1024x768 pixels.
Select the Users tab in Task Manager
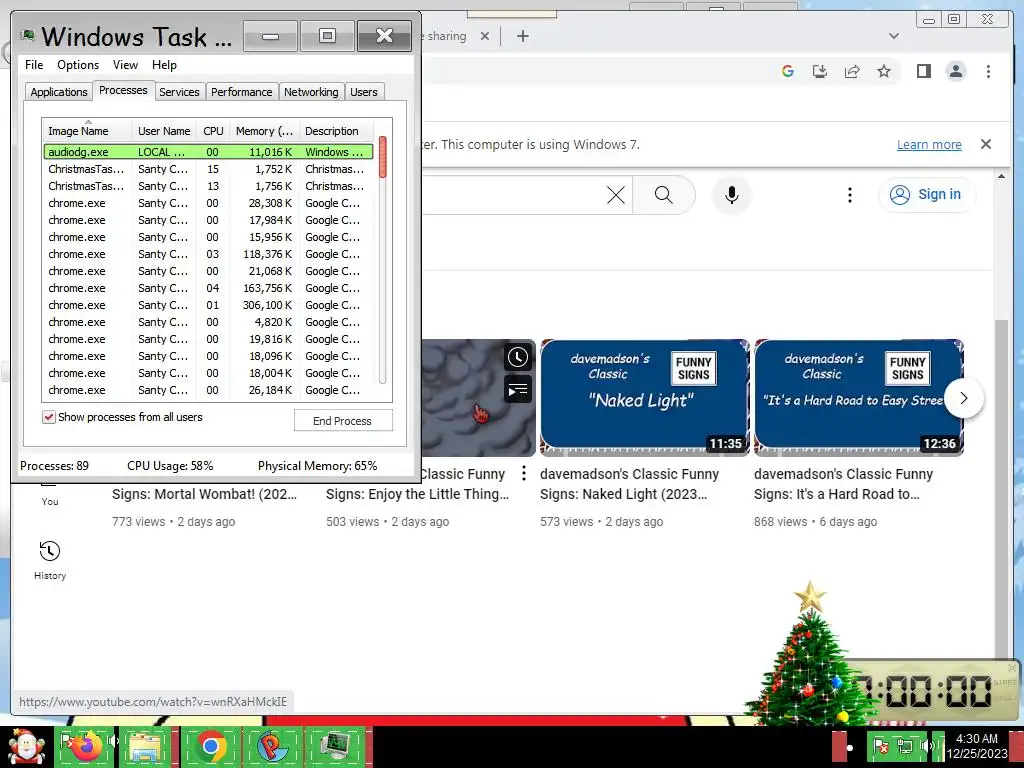tap(364, 92)
